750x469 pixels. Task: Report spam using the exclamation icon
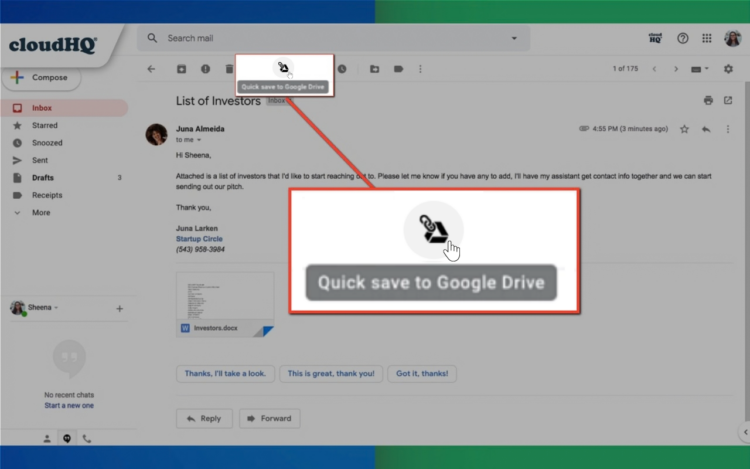(205, 69)
